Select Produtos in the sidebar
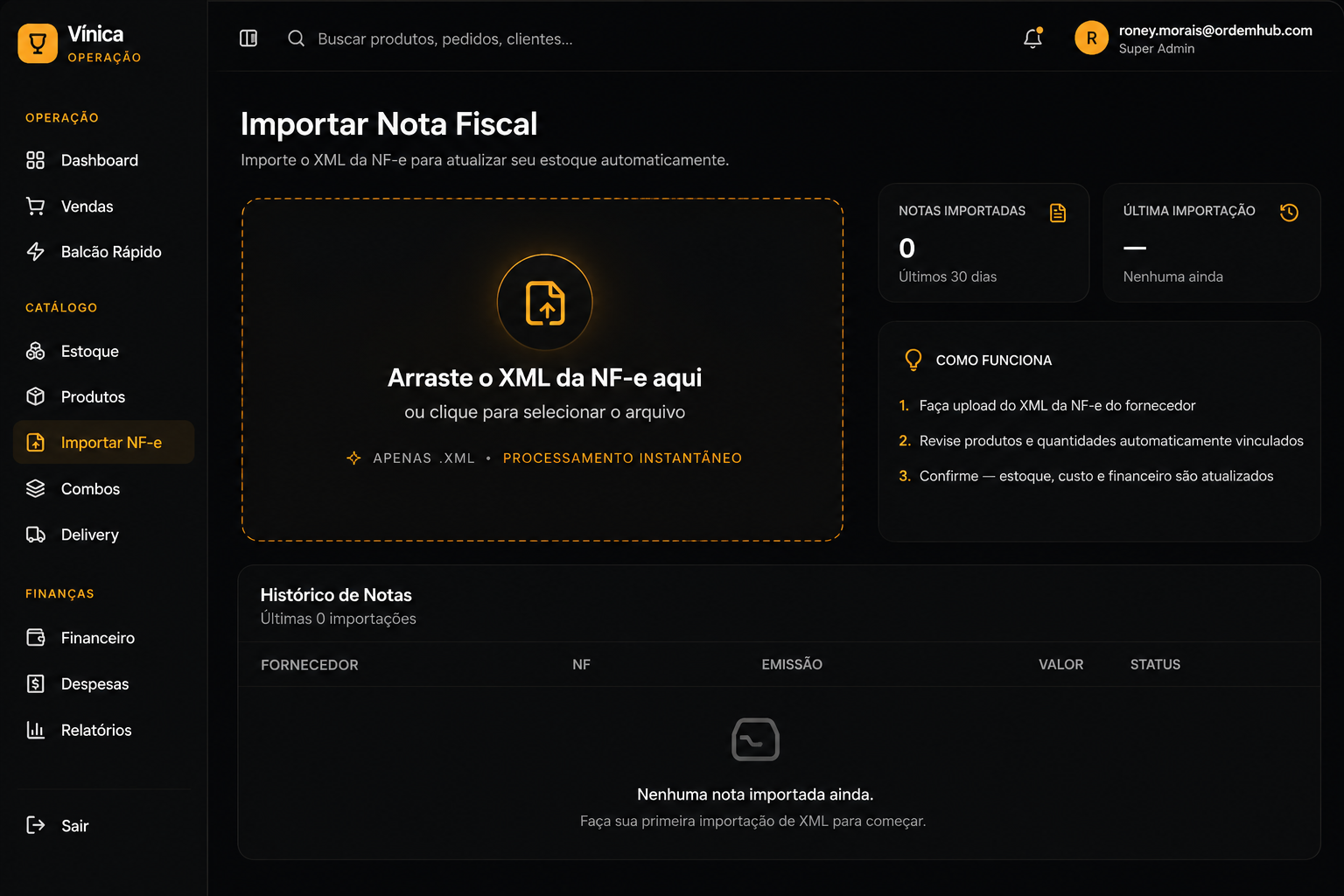1344x896 pixels. point(103,396)
